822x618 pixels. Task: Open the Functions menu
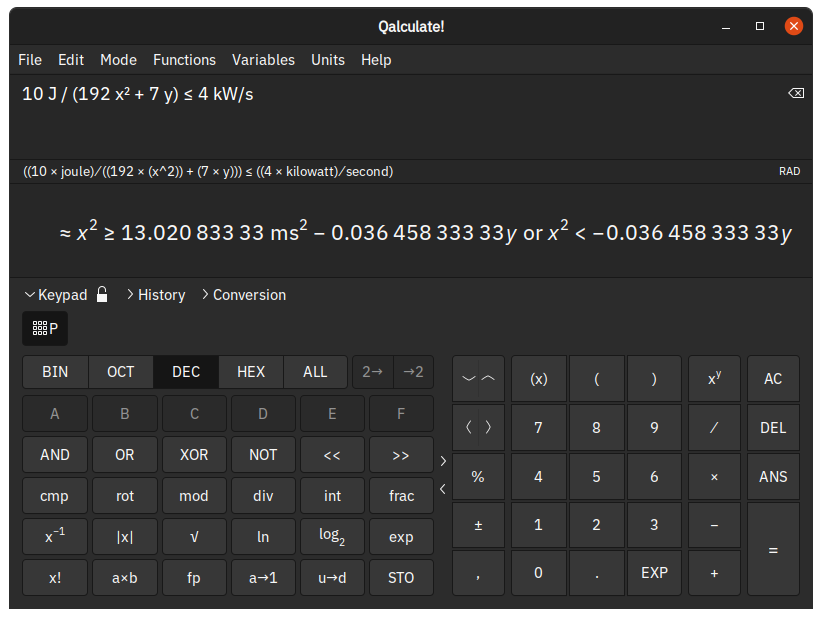click(x=185, y=60)
